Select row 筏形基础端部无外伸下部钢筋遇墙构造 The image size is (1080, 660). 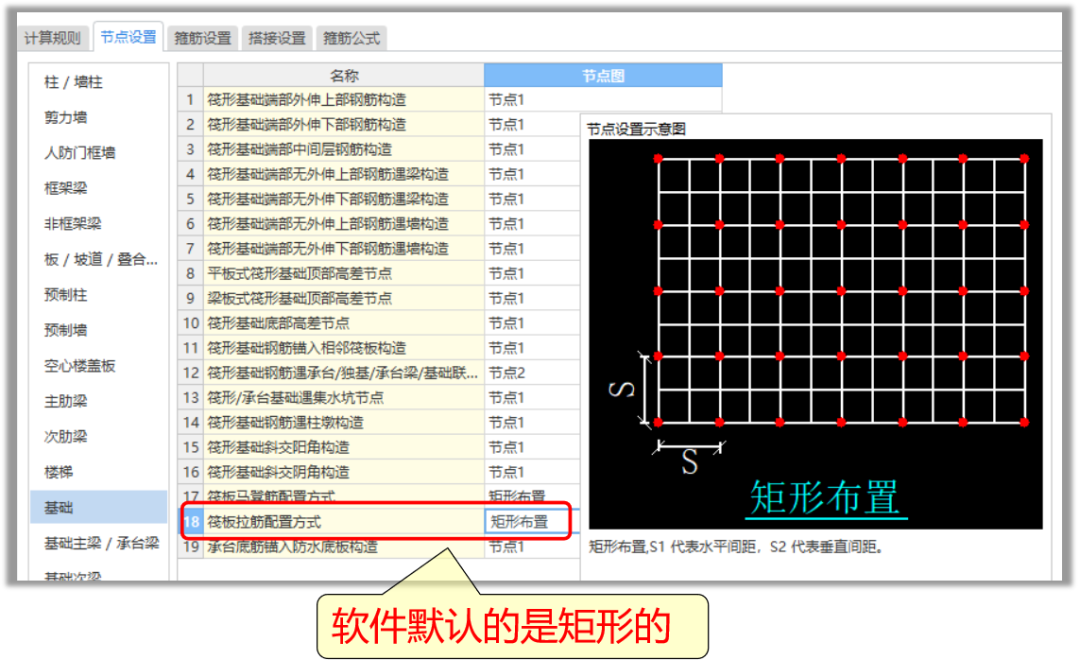(344, 249)
